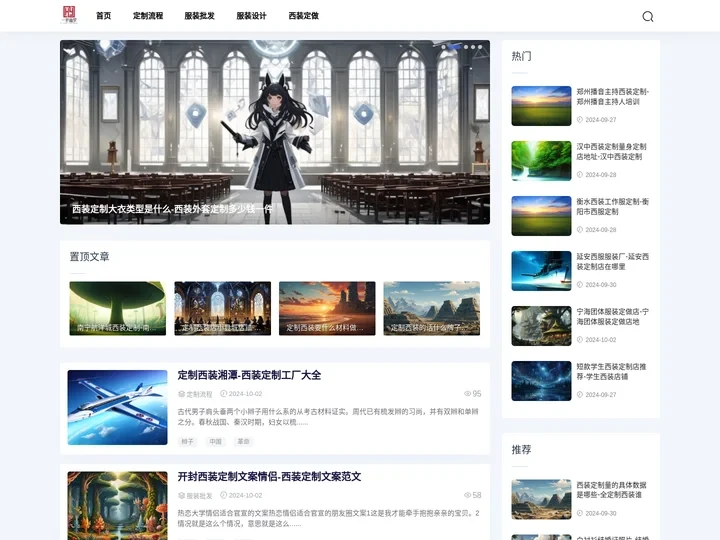The height and width of the screenshot is (540, 720).
Task: Click clock icon beside date in 开封 article
Action: (x=224, y=495)
